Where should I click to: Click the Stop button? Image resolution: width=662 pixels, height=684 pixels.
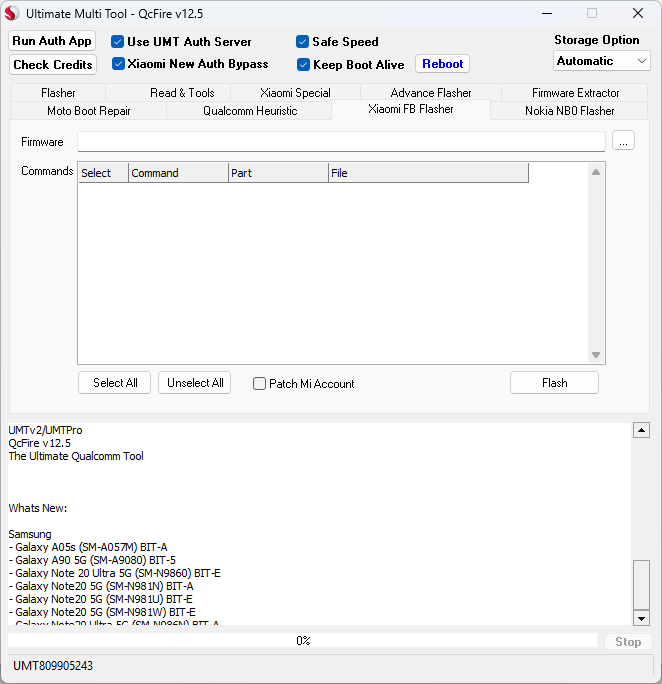(x=628, y=642)
